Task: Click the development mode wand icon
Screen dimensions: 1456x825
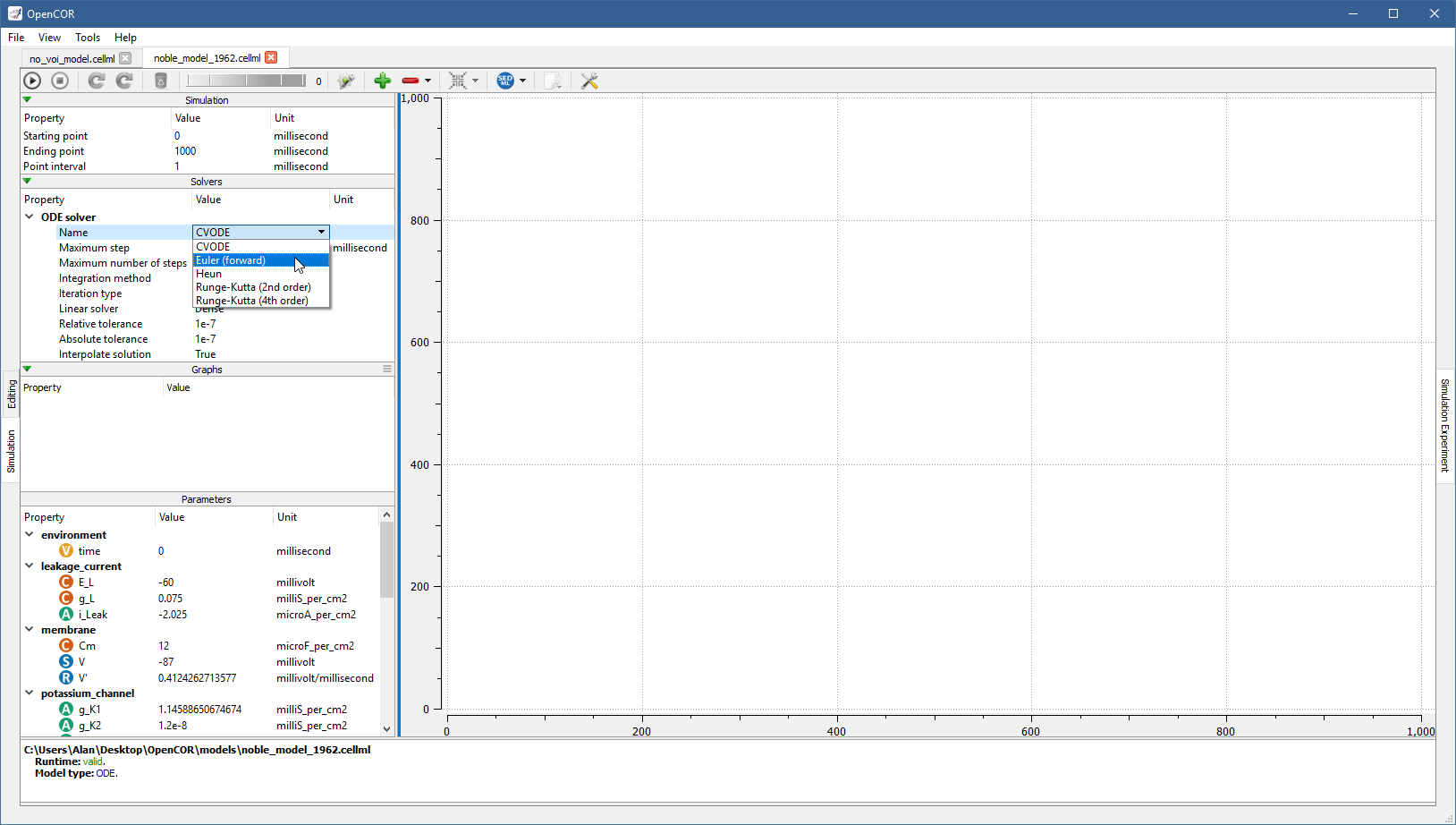Action: click(x=346, y=81)
